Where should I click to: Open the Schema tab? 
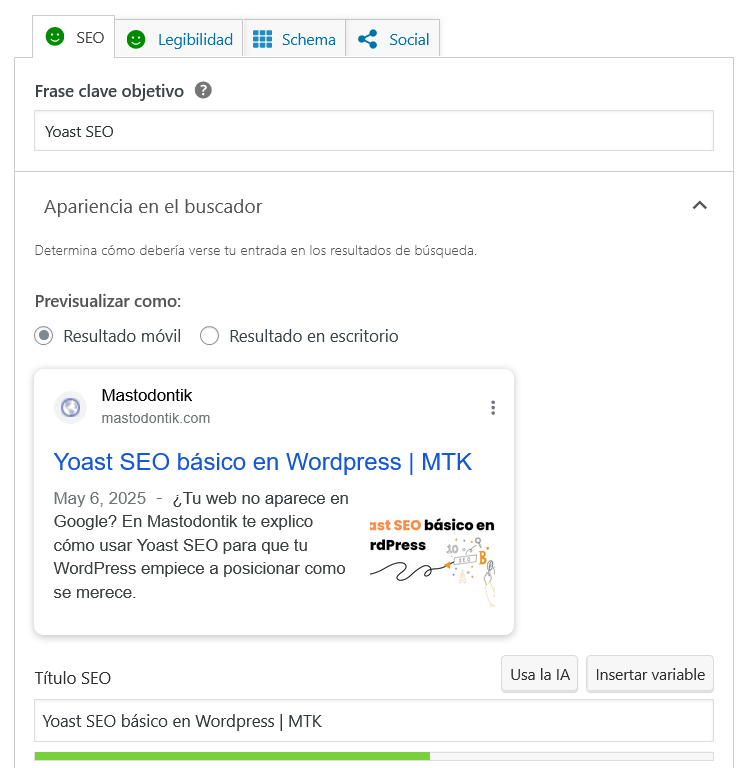(294, 39)
